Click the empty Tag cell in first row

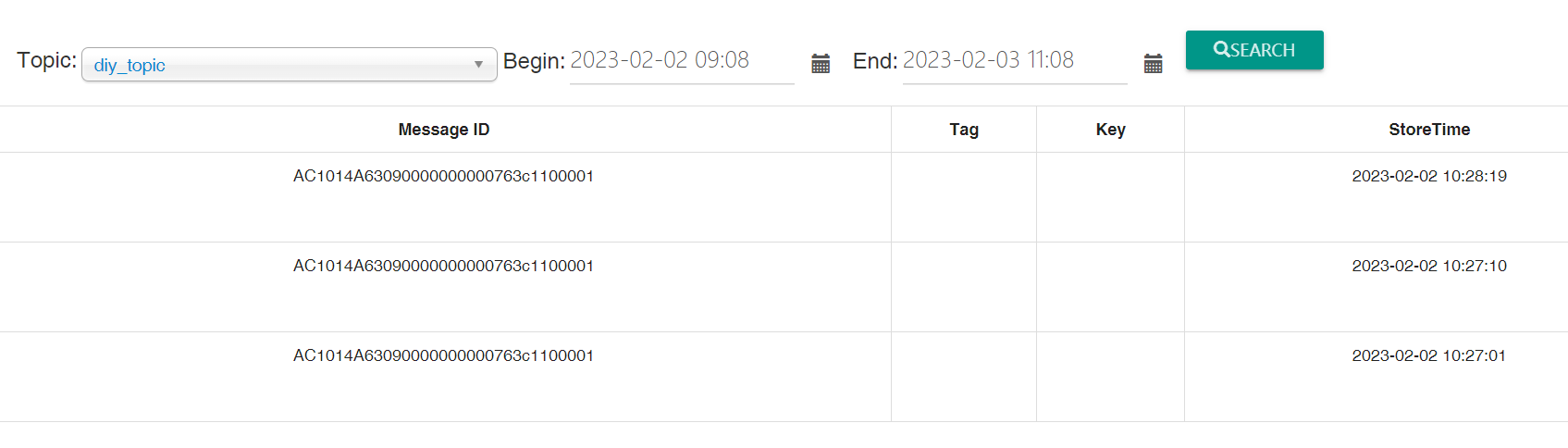point(964,197)
